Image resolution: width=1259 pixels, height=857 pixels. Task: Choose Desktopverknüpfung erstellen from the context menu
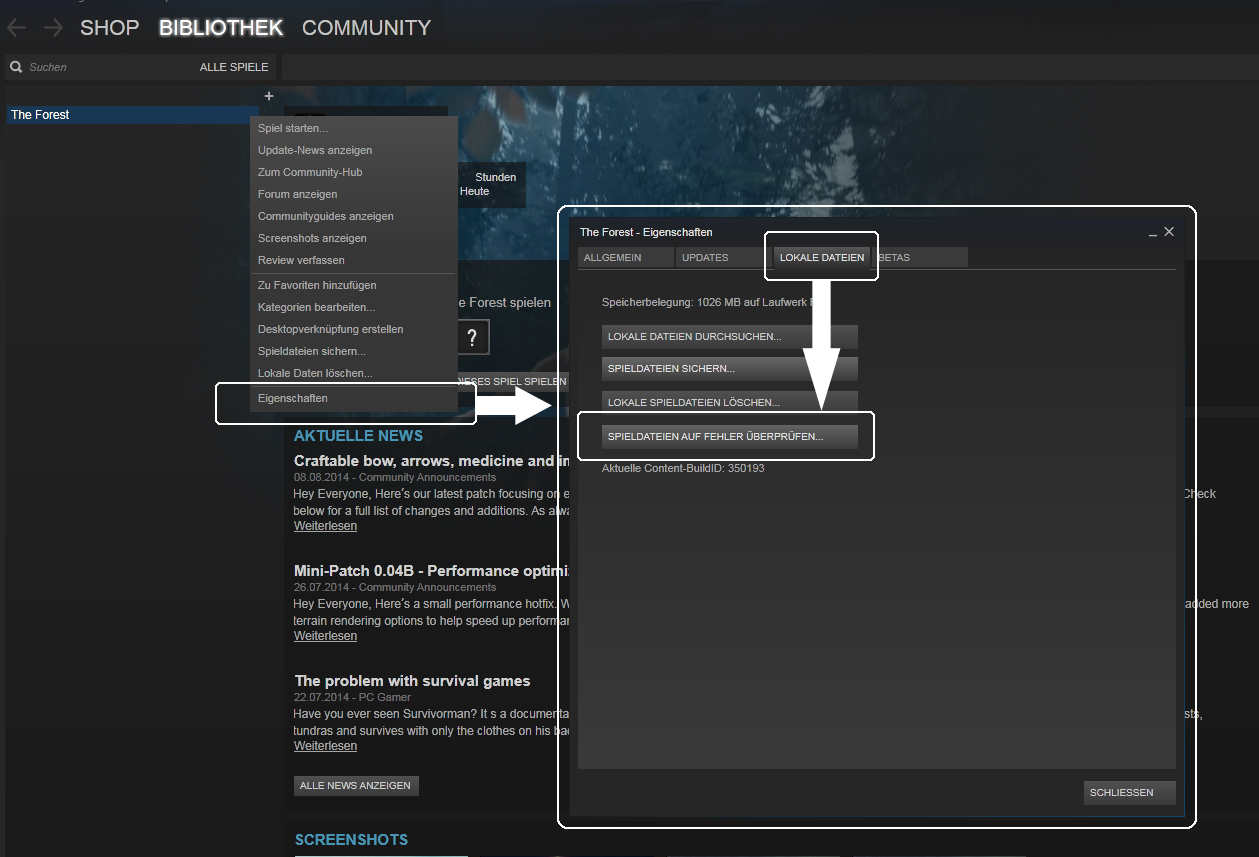tap(330, 329)
